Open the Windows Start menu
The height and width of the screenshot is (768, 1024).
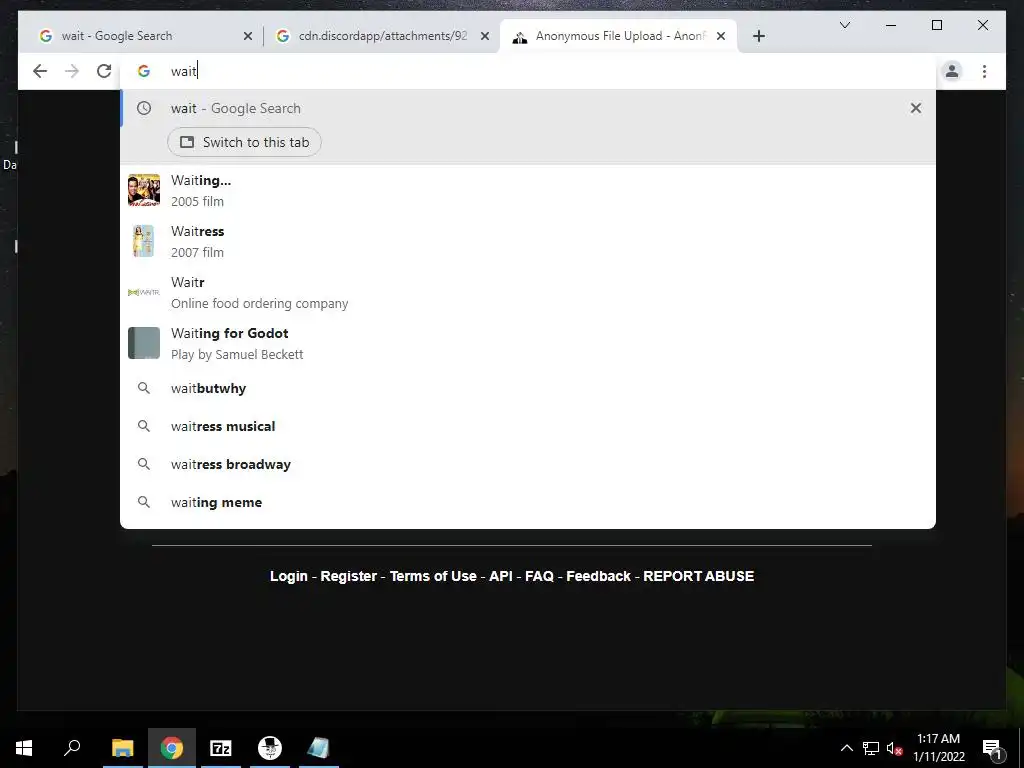[x=24, y=748]
